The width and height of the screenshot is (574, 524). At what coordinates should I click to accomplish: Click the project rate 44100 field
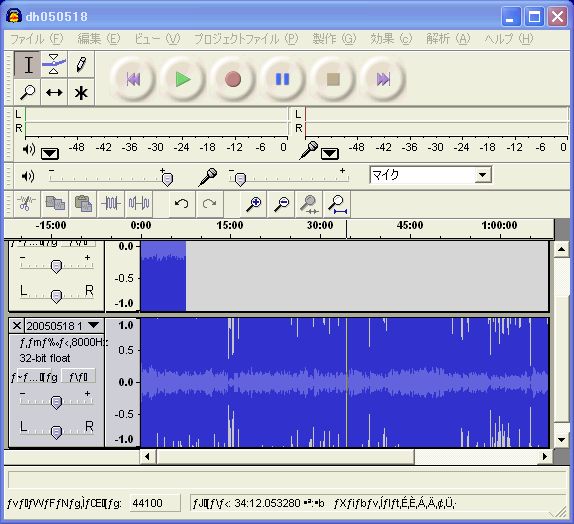(155, 503)
